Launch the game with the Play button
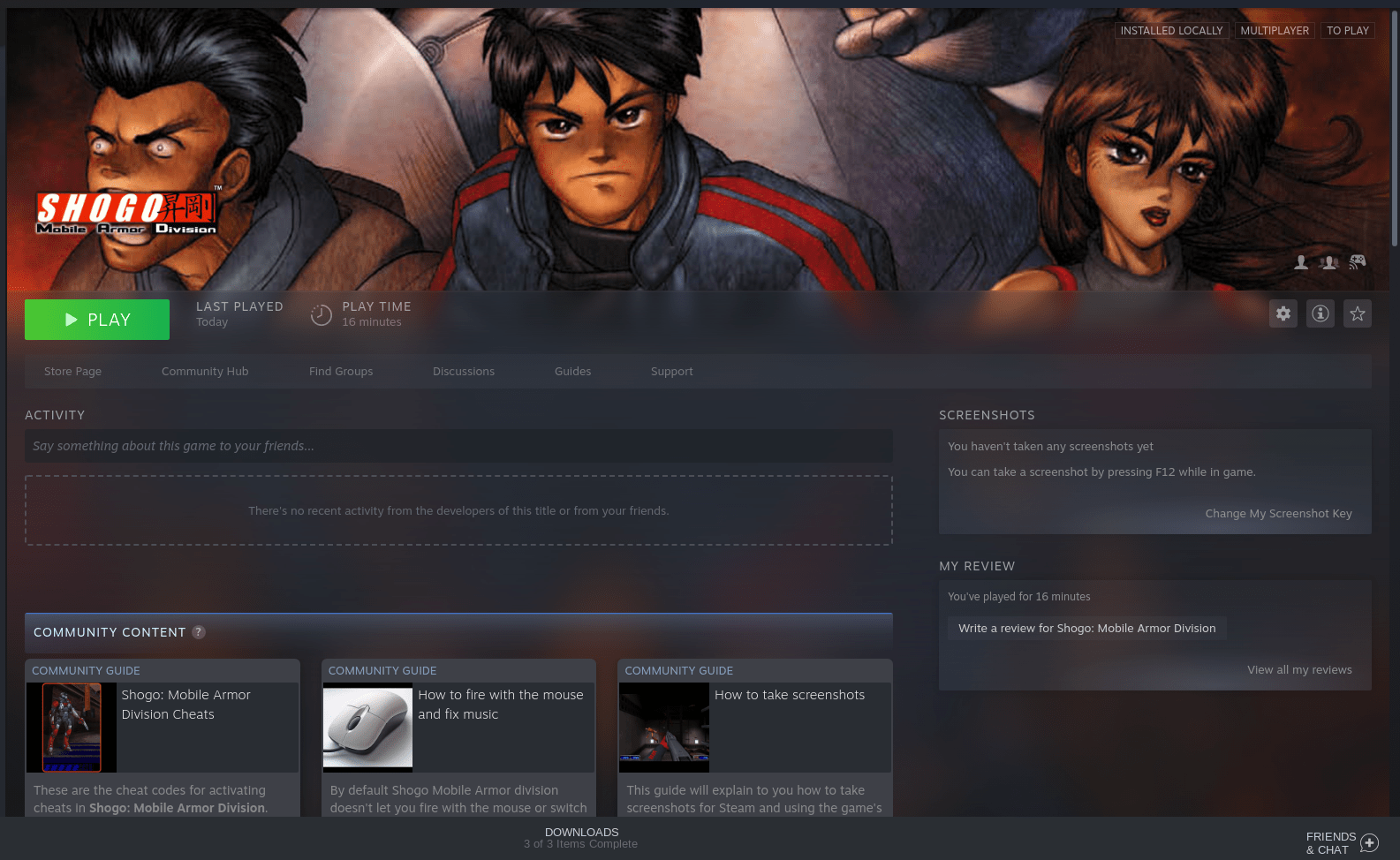The image size is (1400, 860). click(x=97, y=320)
